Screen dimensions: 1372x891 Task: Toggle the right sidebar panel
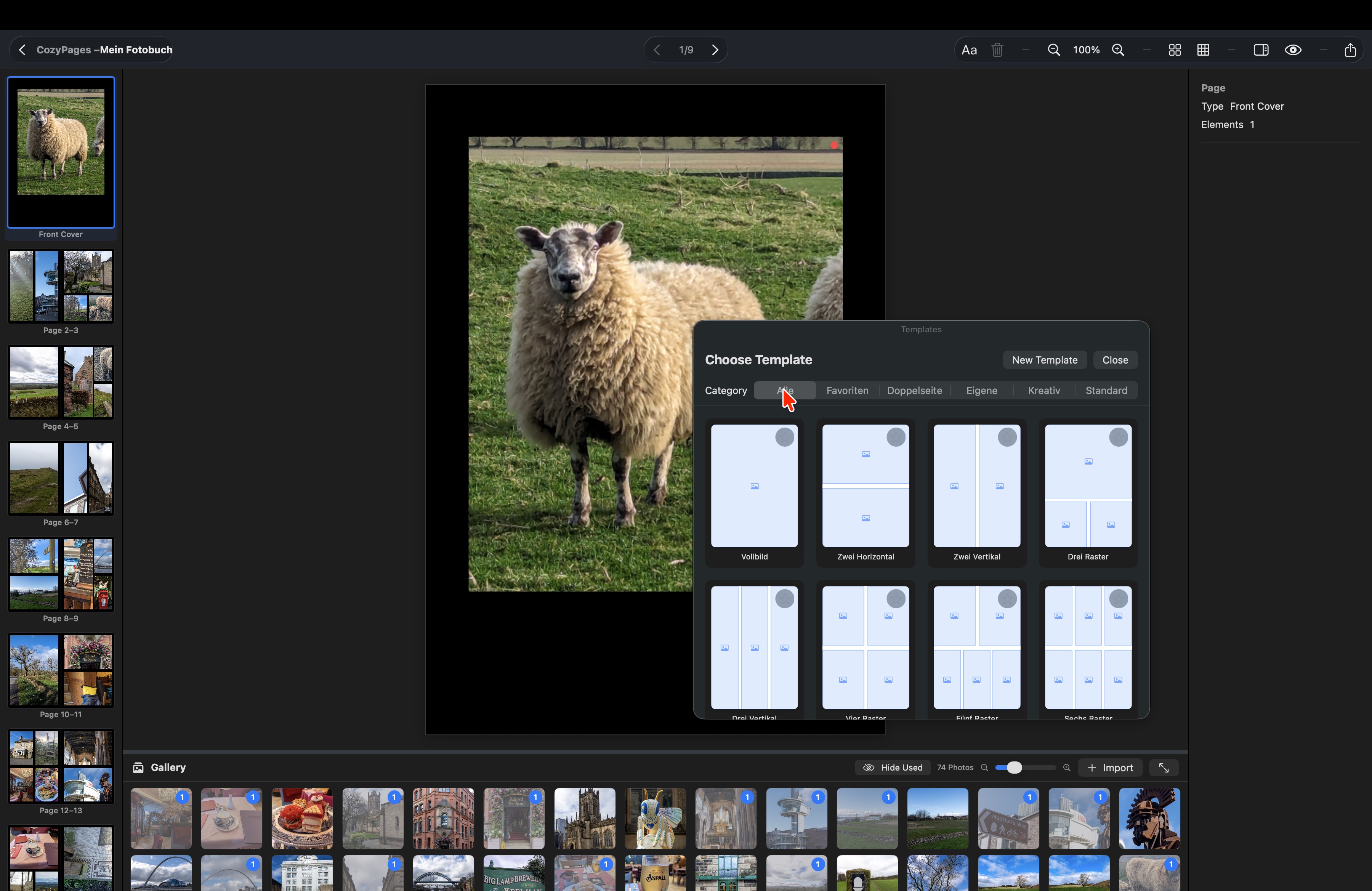tap(1261, 50)
